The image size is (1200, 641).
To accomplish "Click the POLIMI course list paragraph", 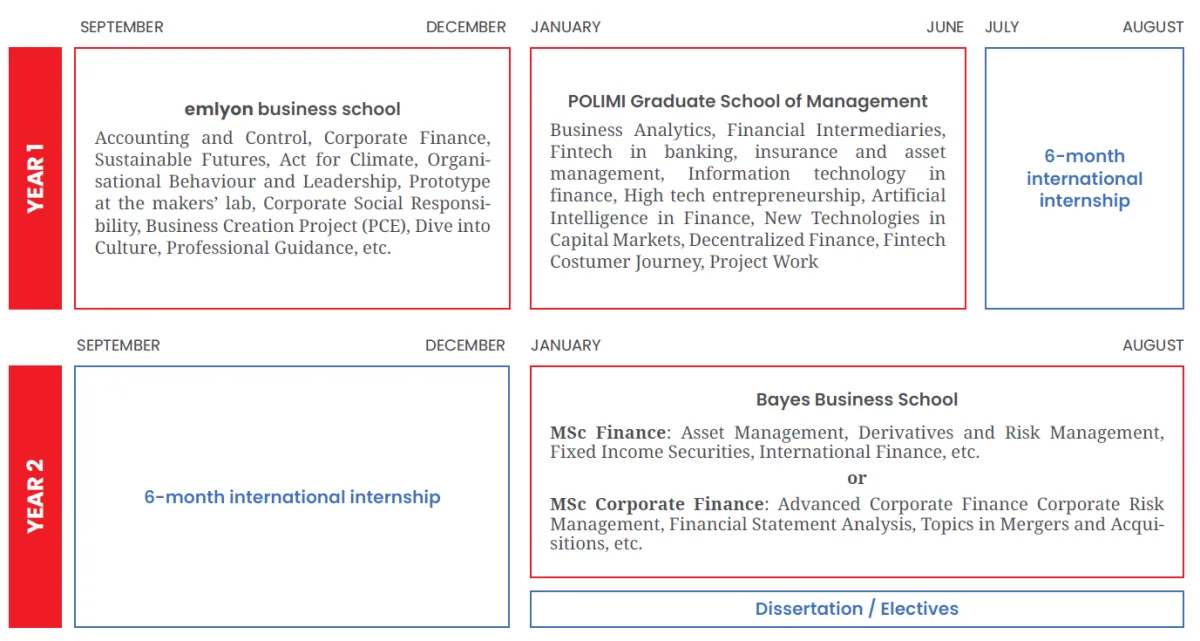I will 747,196.
